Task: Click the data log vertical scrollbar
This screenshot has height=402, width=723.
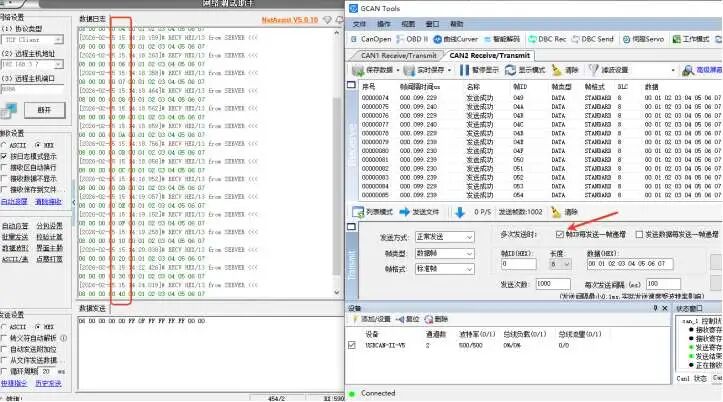Action: (336, 184)
